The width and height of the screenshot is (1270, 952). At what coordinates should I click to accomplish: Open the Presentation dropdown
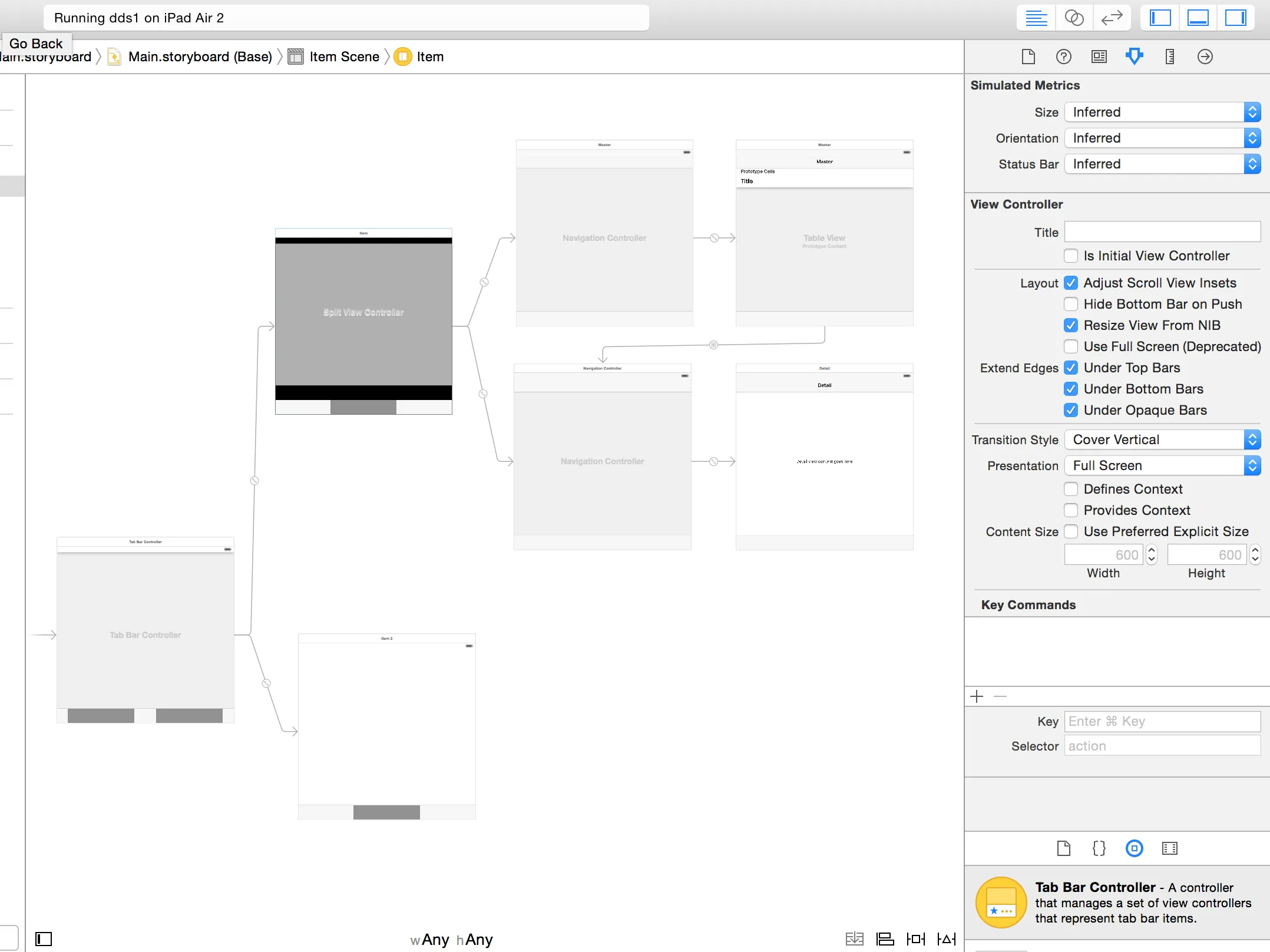tap(1162, 465)
